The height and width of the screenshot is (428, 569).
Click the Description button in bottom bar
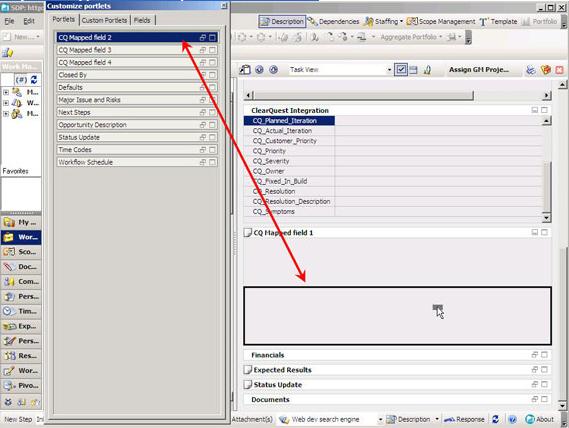pos(408,420)
